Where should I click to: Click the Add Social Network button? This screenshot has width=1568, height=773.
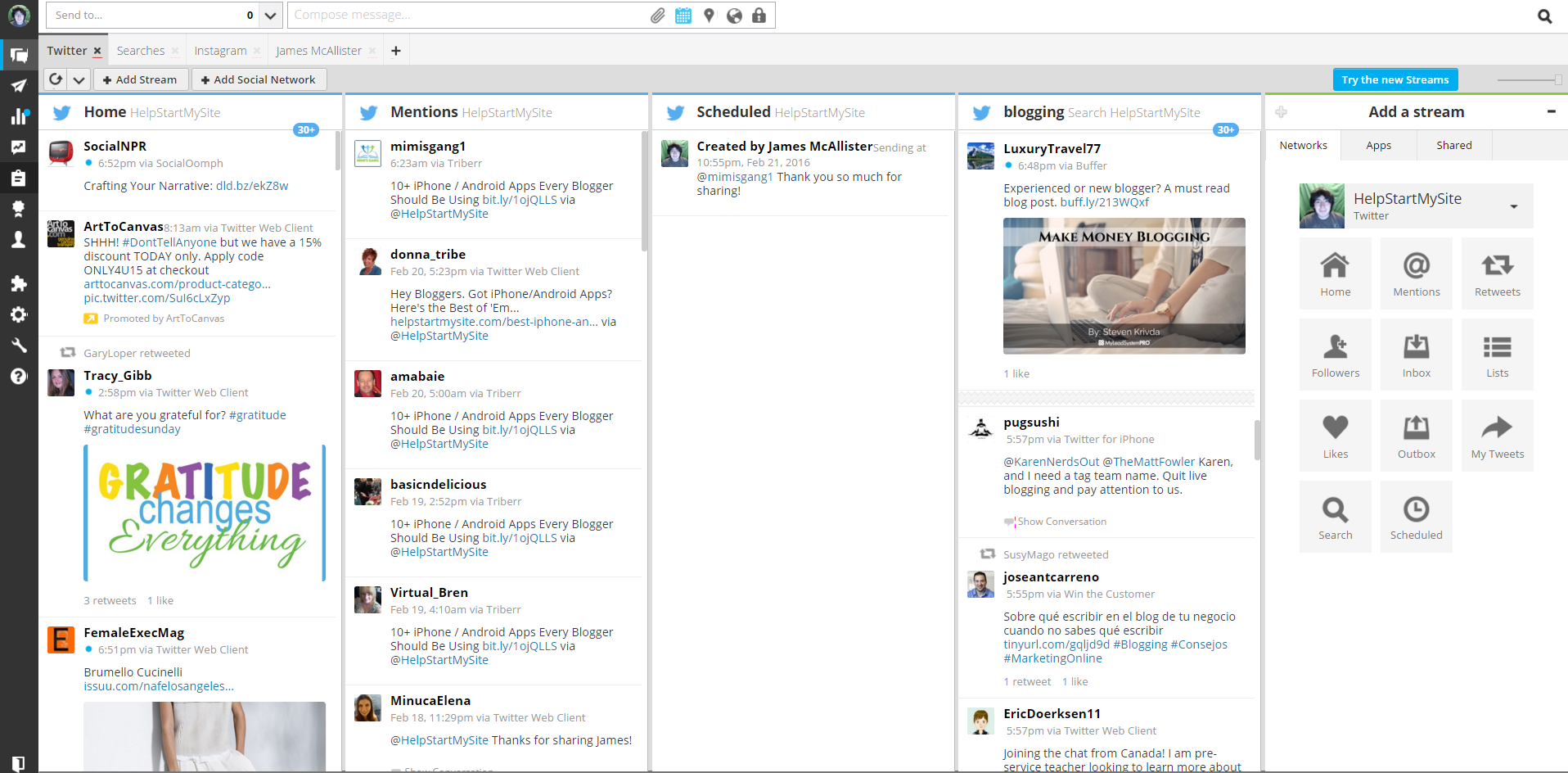(x=259, y=79)
